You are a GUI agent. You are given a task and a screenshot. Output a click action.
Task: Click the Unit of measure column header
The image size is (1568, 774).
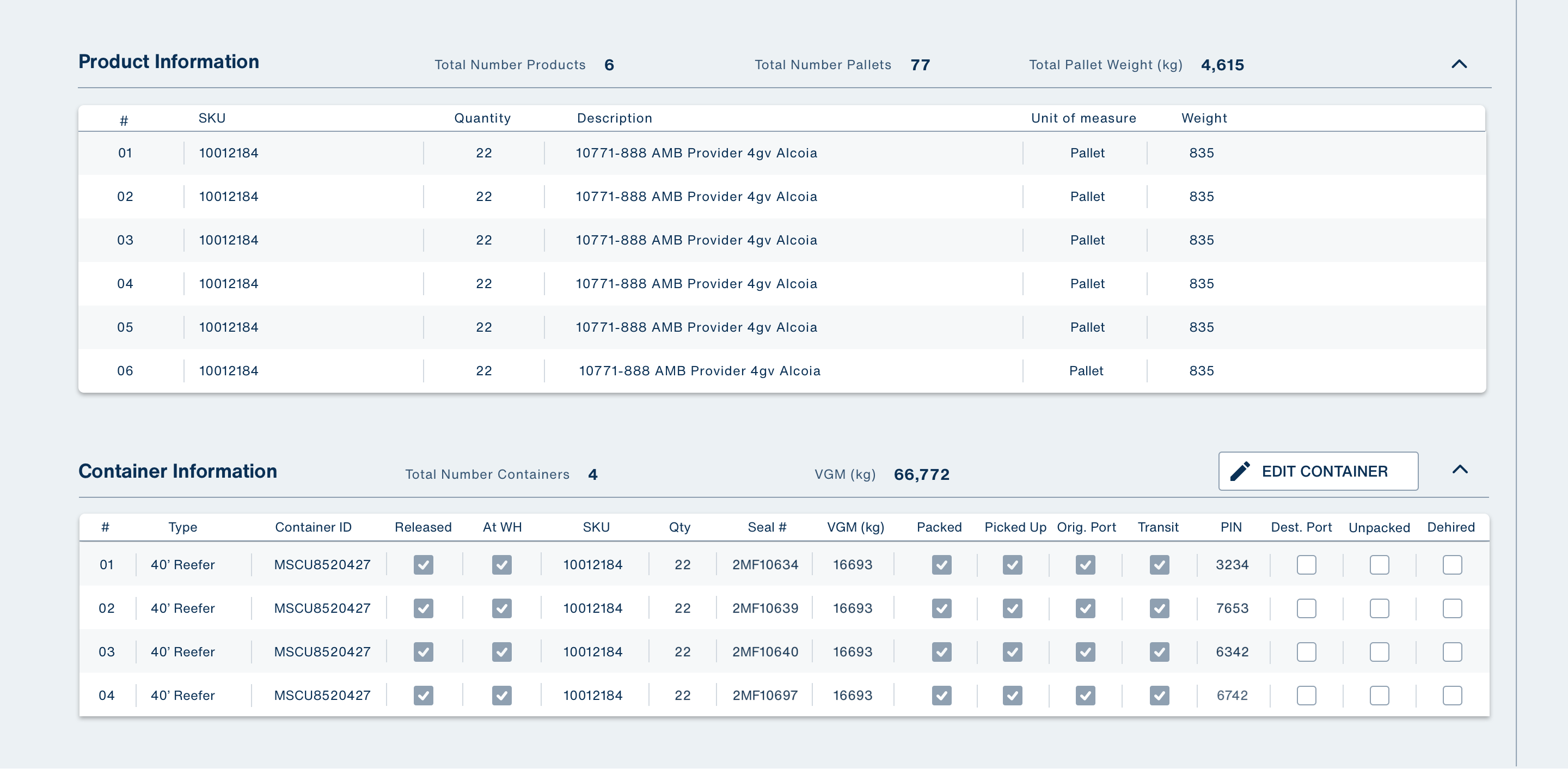[1083, 118]
